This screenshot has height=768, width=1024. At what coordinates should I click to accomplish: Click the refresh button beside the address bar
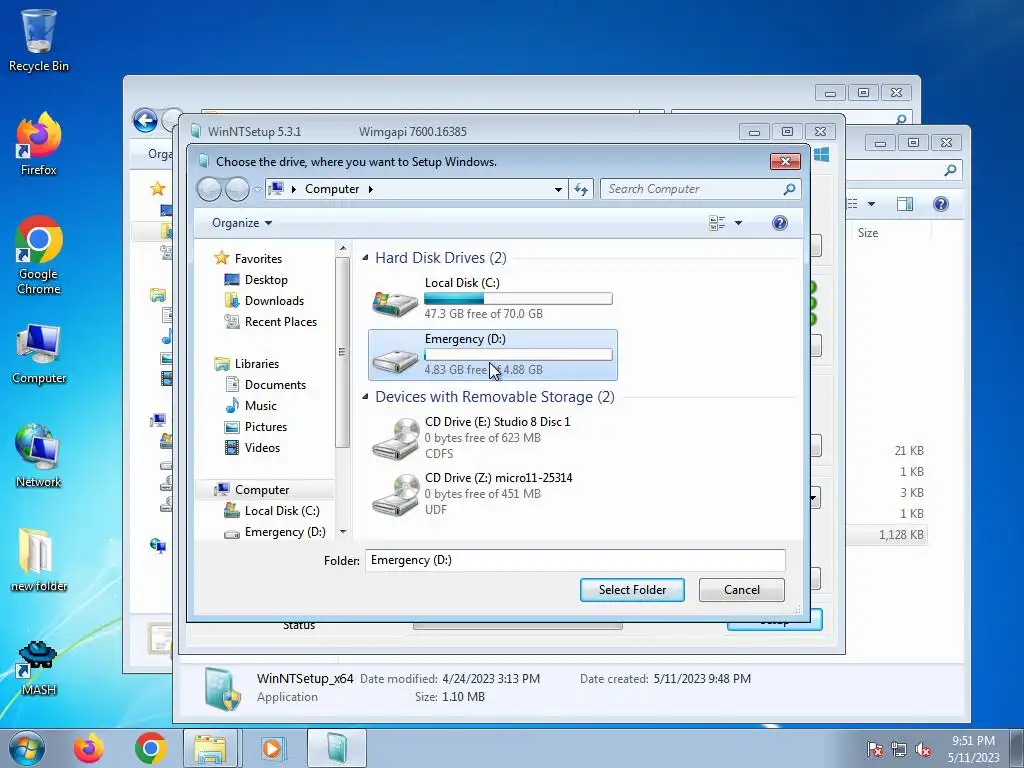(x=581, y=189)
